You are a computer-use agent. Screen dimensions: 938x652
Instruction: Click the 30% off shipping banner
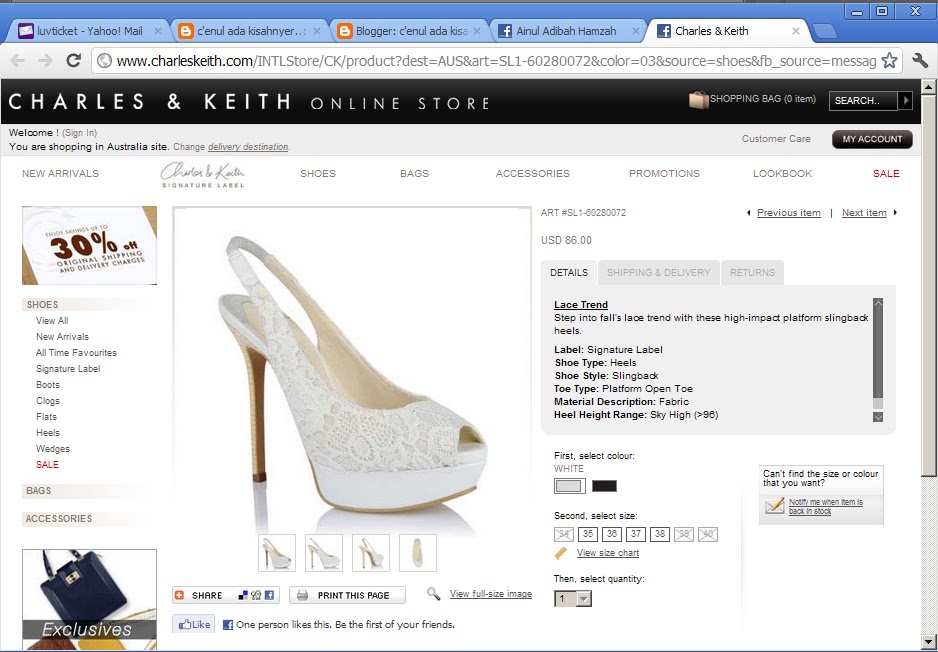click(89, 245)
